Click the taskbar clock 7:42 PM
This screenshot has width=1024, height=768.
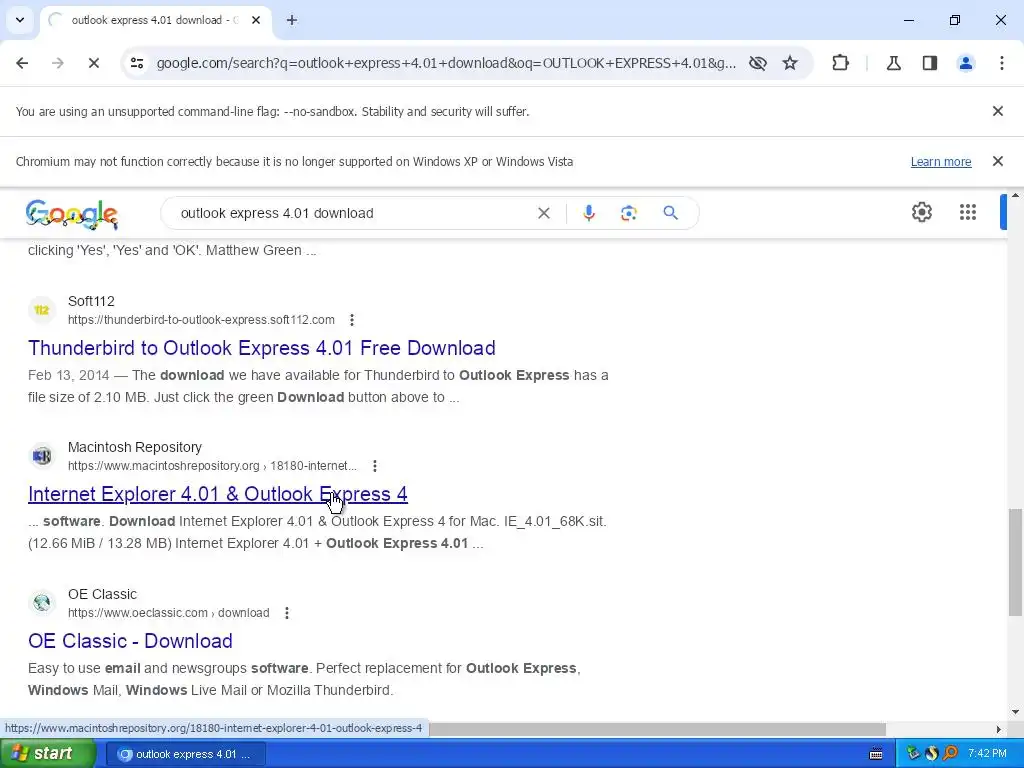pyautogui.click(x=987, y=754)
